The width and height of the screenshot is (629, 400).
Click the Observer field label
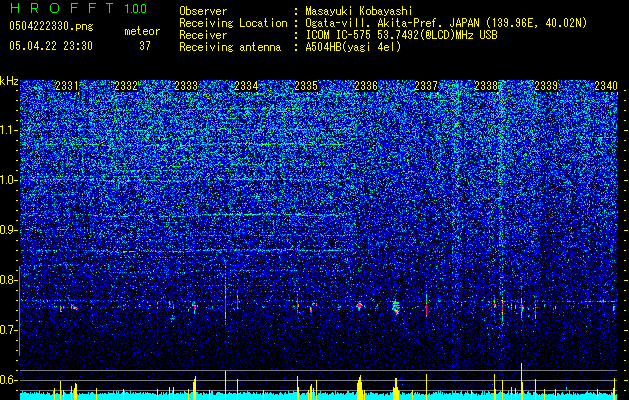203,11
